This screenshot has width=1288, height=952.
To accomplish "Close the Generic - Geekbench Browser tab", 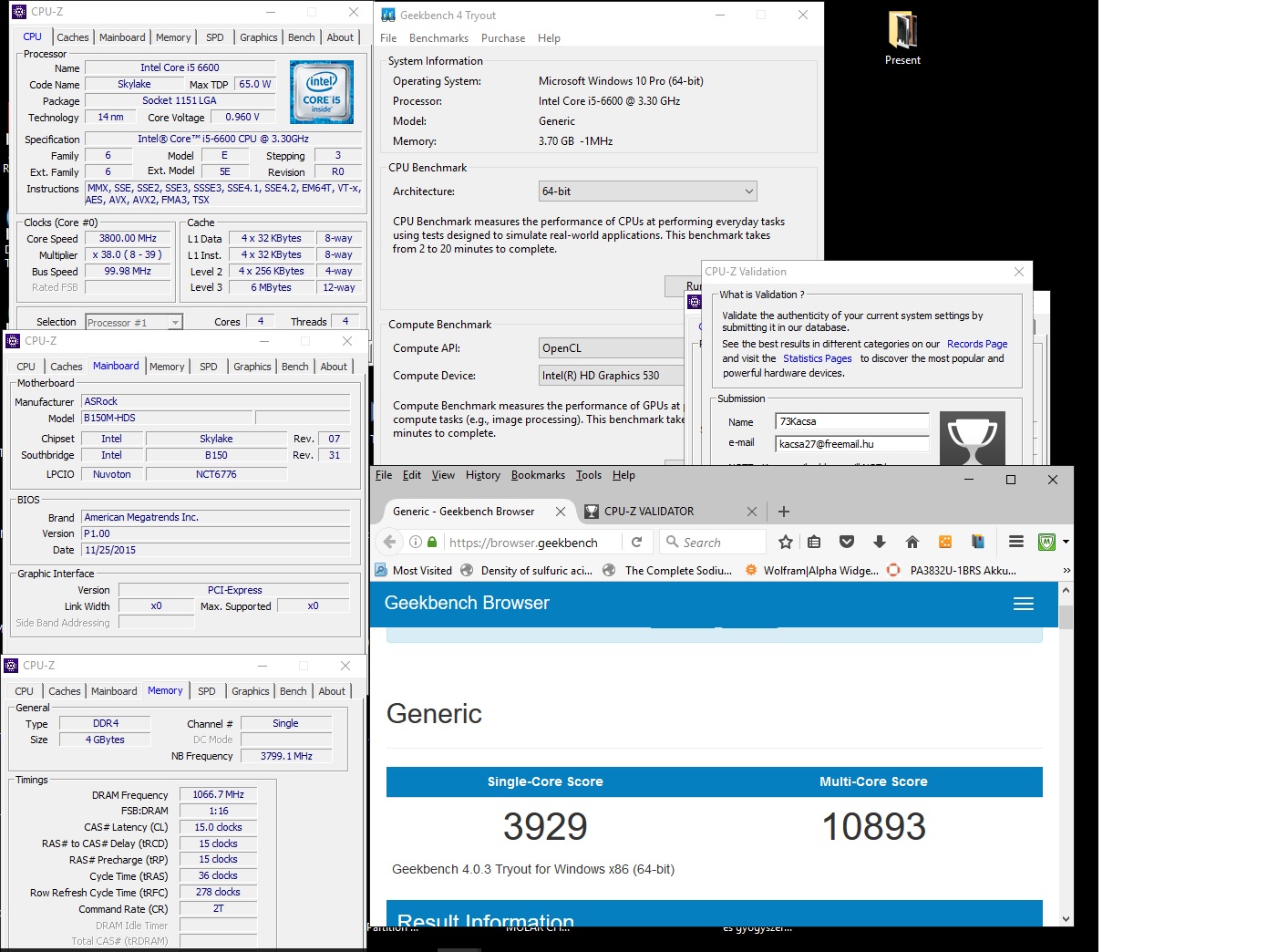I will (561, 512).
